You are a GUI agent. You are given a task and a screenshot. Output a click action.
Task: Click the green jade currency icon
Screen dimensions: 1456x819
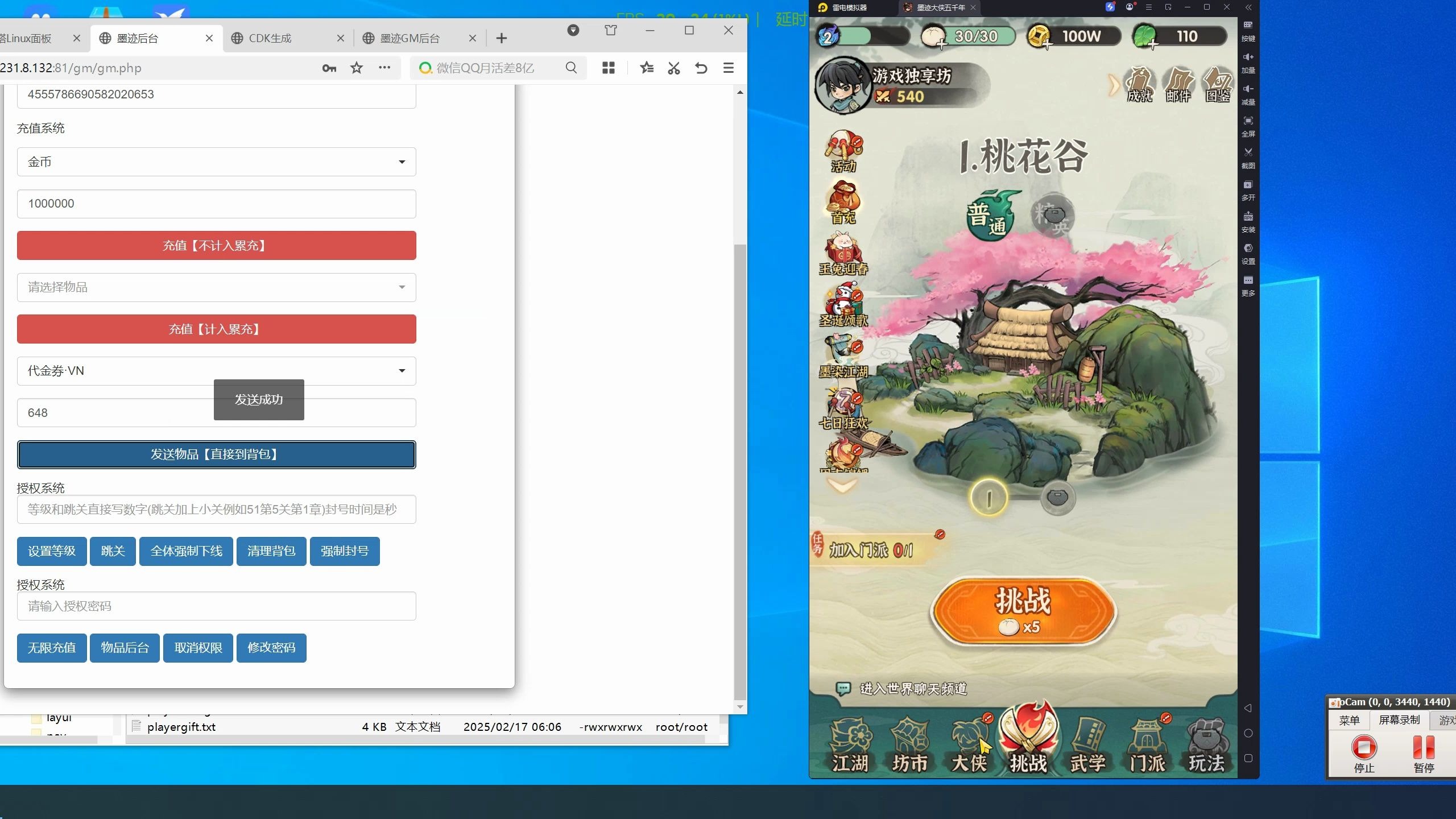tap(1144, 37)
